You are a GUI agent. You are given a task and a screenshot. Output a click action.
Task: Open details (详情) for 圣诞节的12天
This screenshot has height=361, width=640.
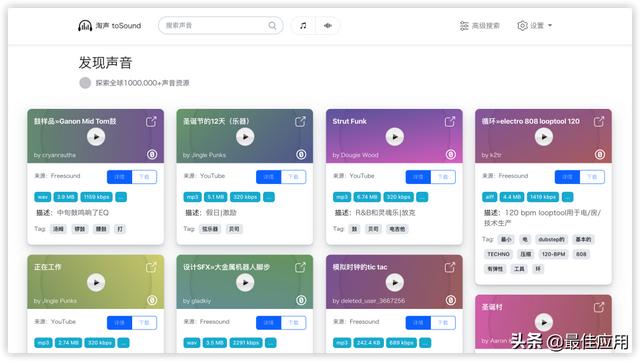pos(268,177)
